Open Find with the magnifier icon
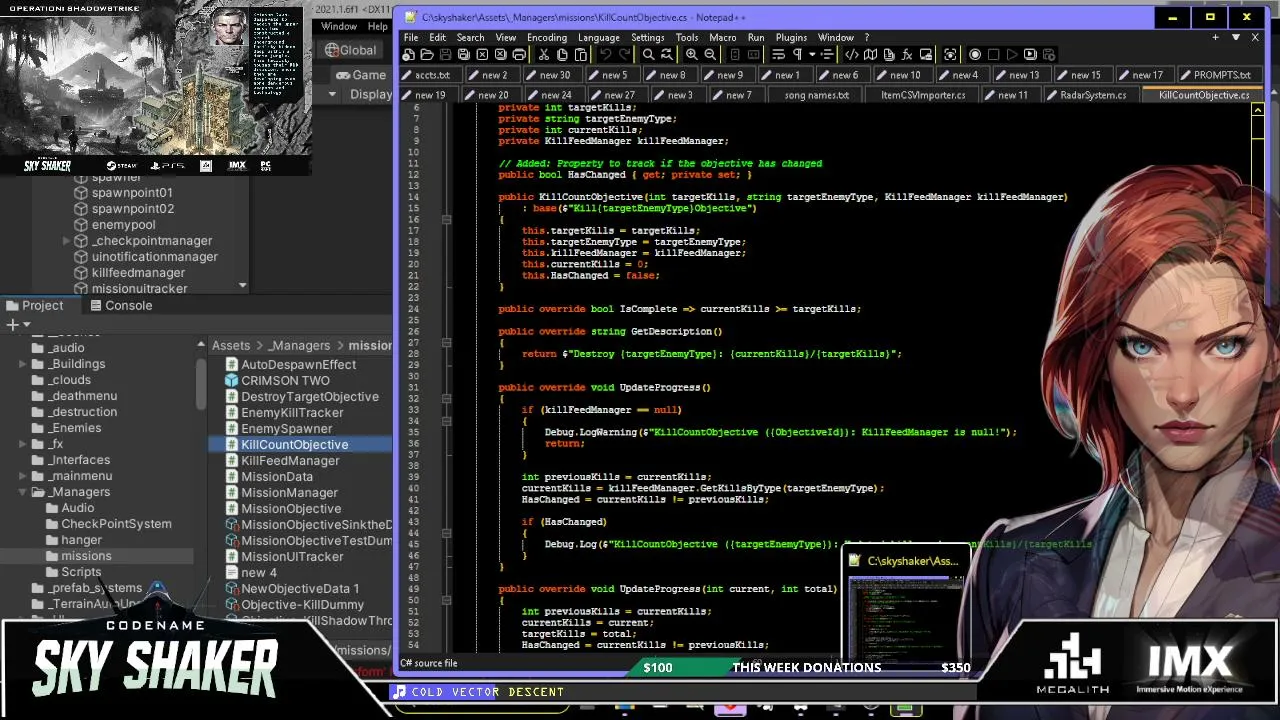 point(648,55)
